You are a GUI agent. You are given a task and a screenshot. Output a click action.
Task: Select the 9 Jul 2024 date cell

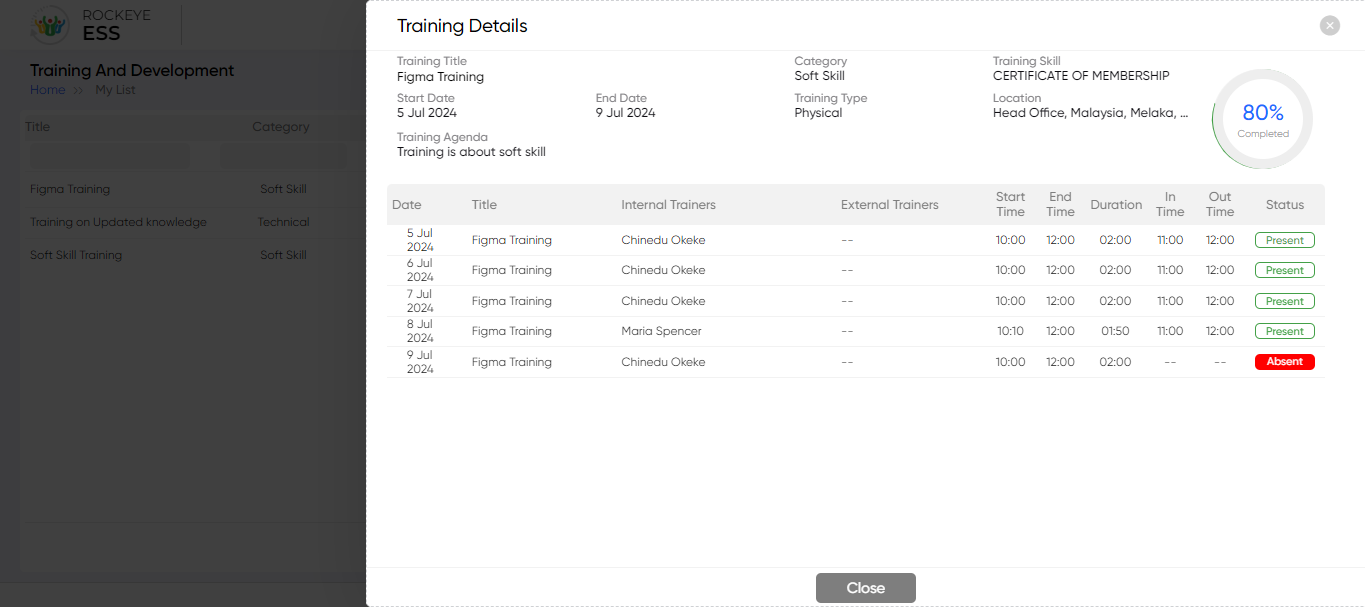point(420,362)
